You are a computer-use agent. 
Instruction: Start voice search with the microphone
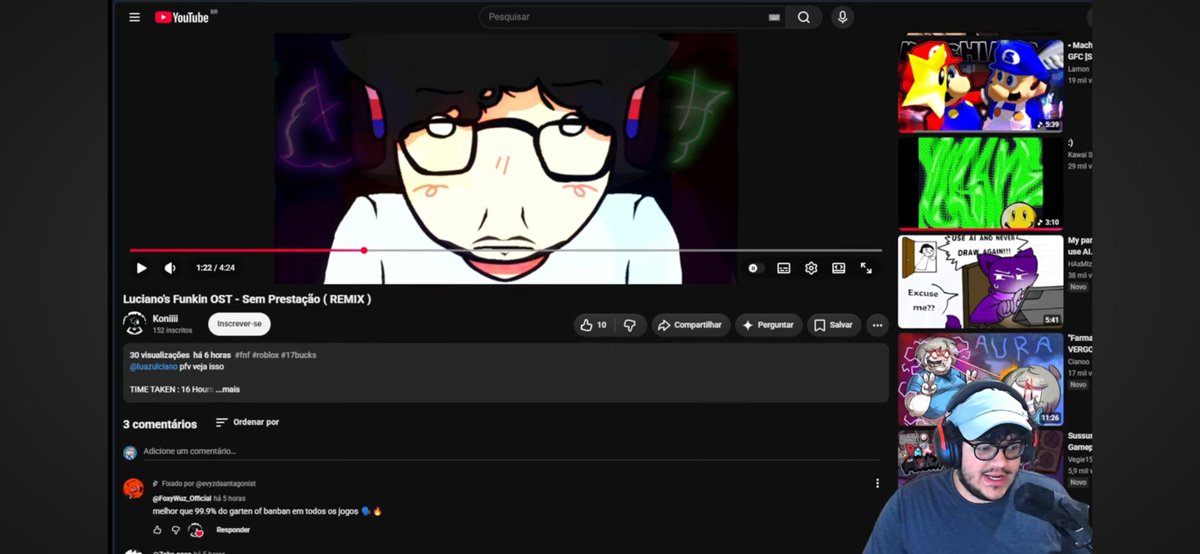pos(842,17)
